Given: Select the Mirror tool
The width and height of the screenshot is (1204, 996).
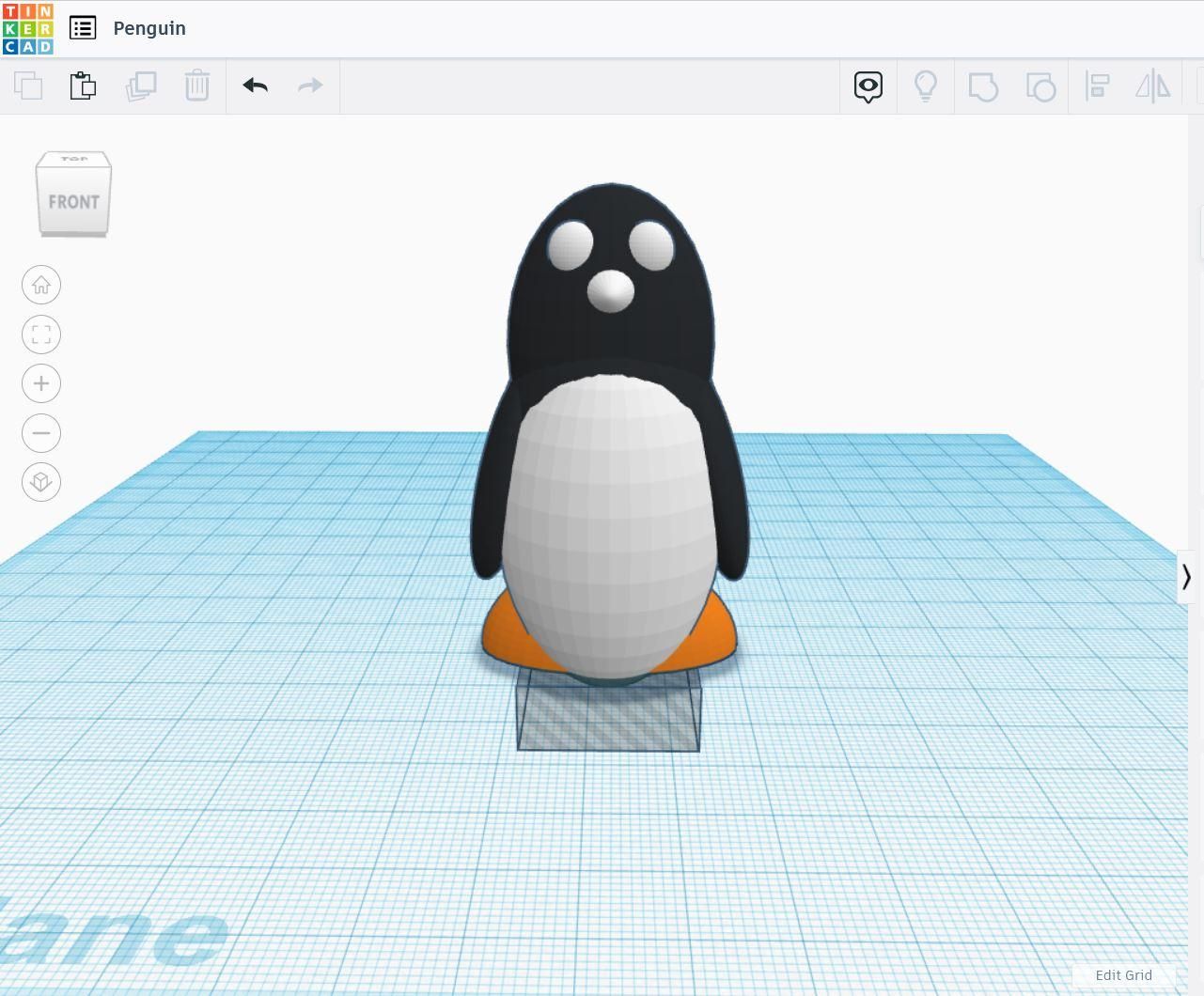Looking at the screenshot, I should point(1153,86).
